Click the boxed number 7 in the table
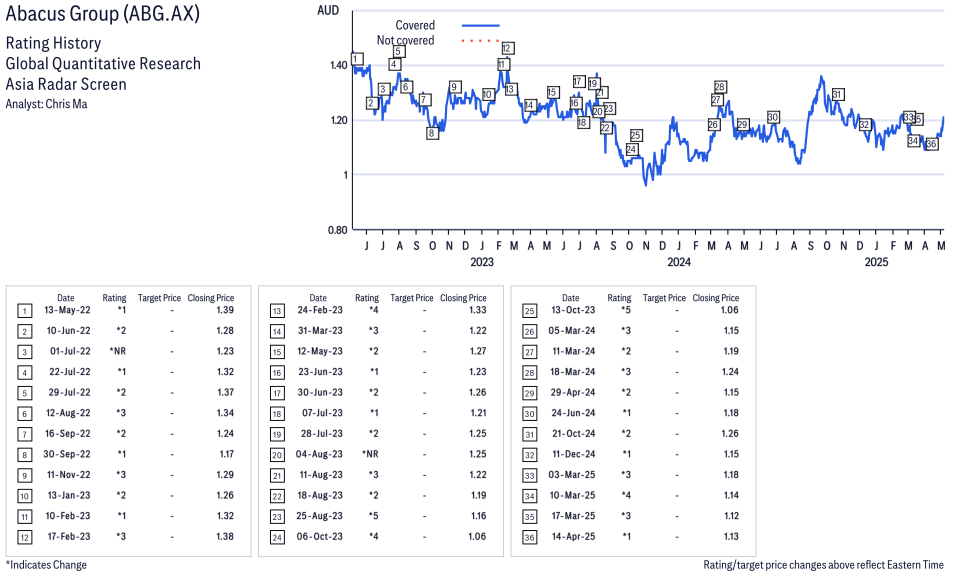 (x=24, y=435)
